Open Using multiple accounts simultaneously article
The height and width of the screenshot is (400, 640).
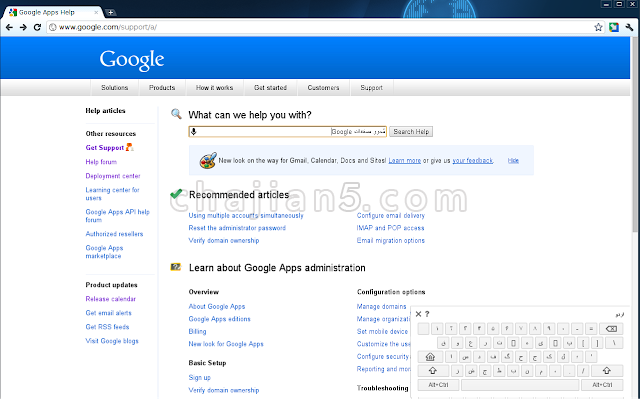tap(246, 216)
